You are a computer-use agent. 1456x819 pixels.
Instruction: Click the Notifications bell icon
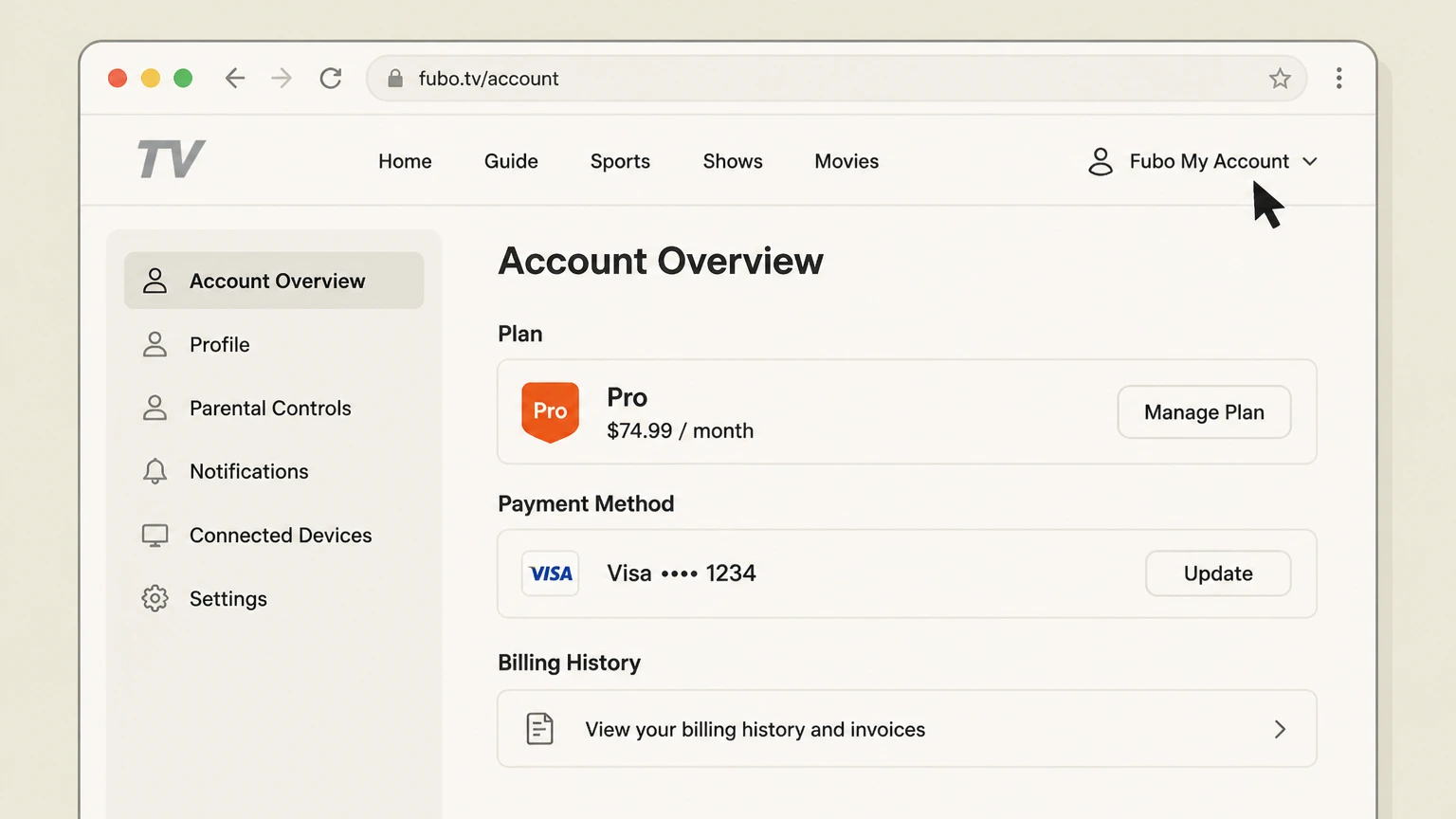point(155,471)
